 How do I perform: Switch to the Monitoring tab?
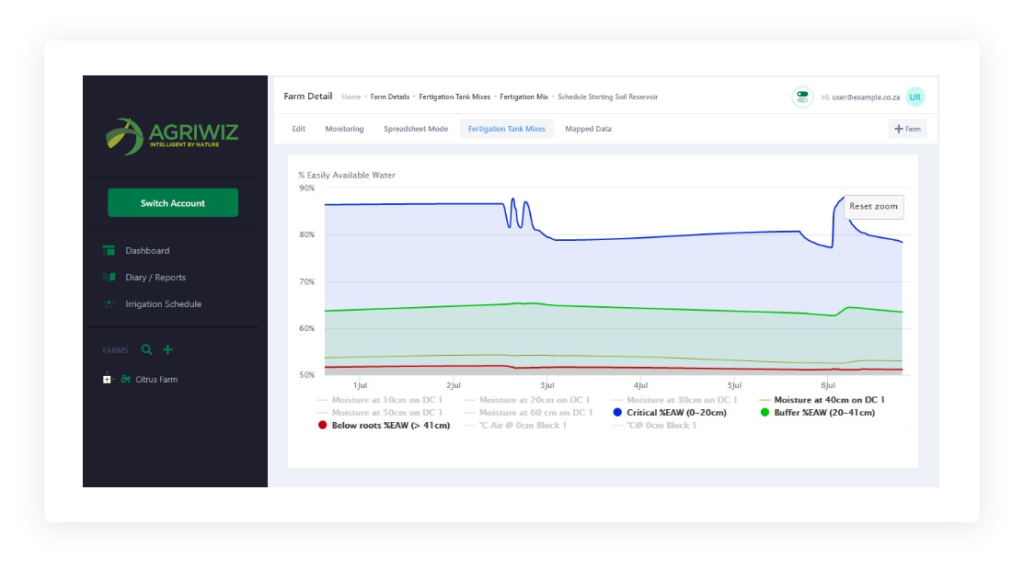point(344,129)
